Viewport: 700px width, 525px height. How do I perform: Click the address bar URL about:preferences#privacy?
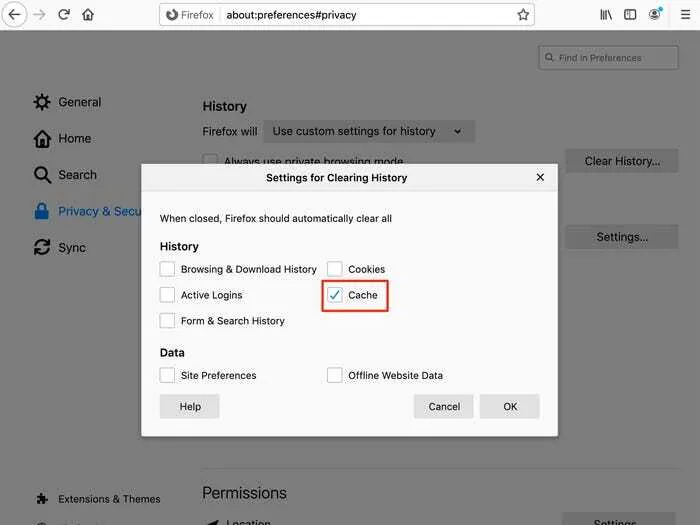click(291, 15)
